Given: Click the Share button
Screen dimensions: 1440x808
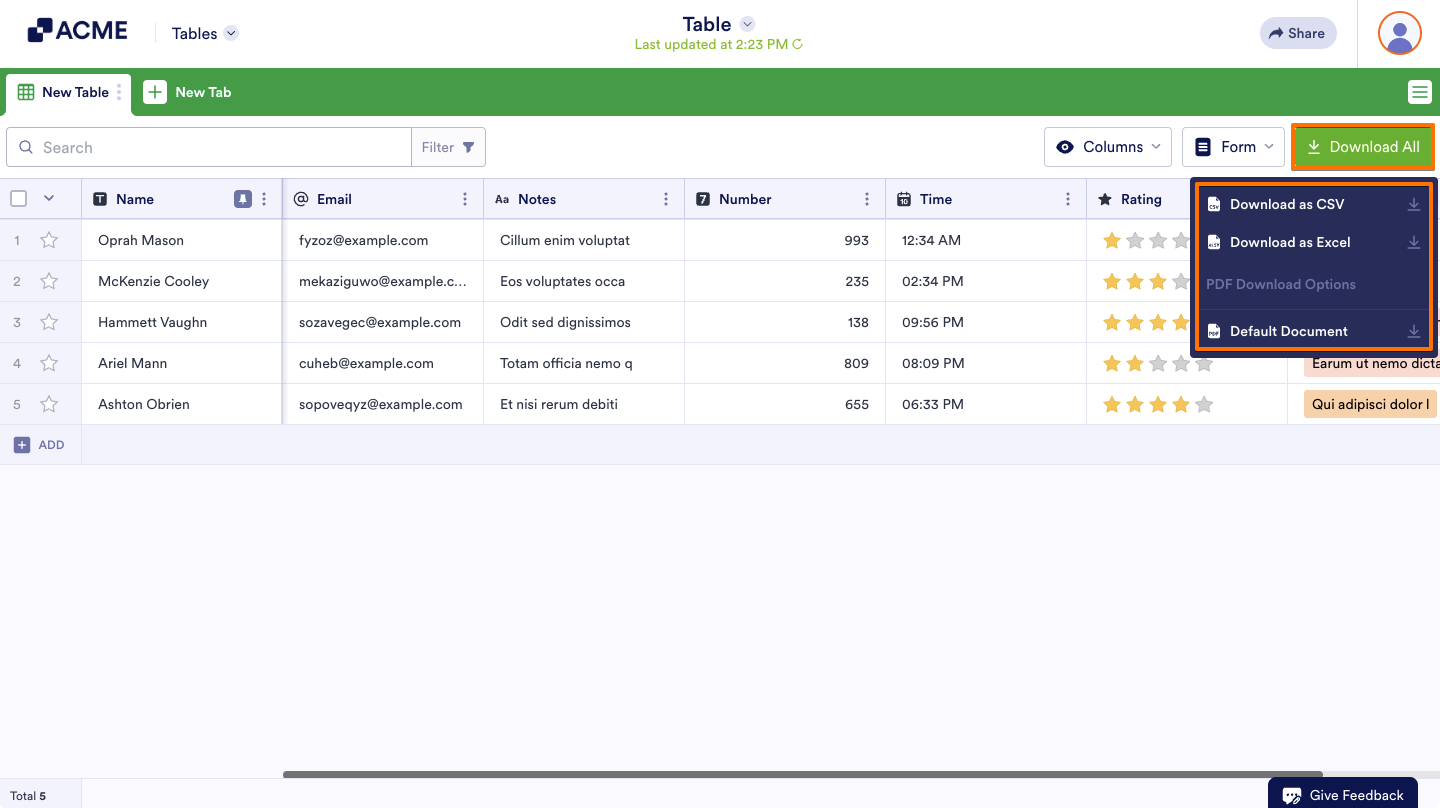Looking at the screenshot, I should [1298, 33].
